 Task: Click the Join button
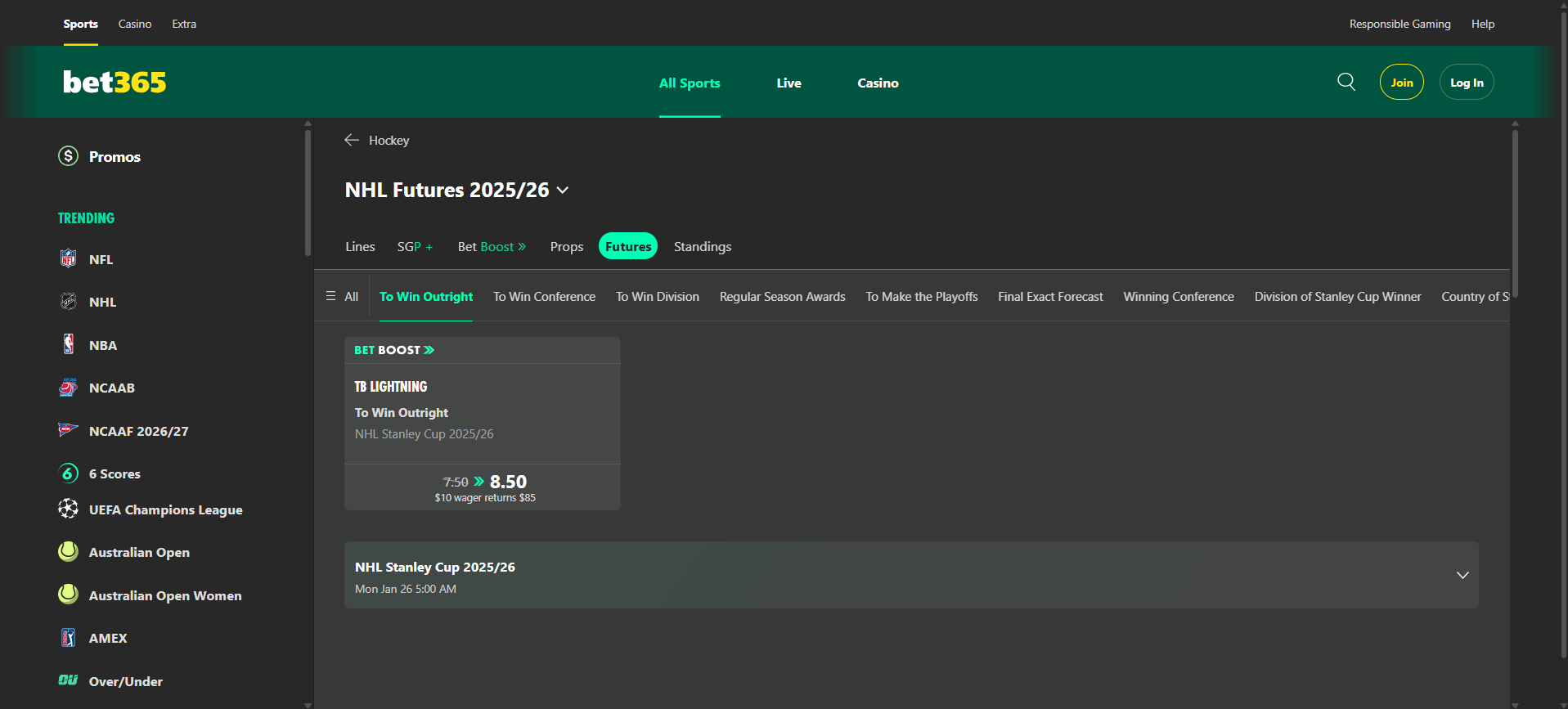click(1402, 82)
